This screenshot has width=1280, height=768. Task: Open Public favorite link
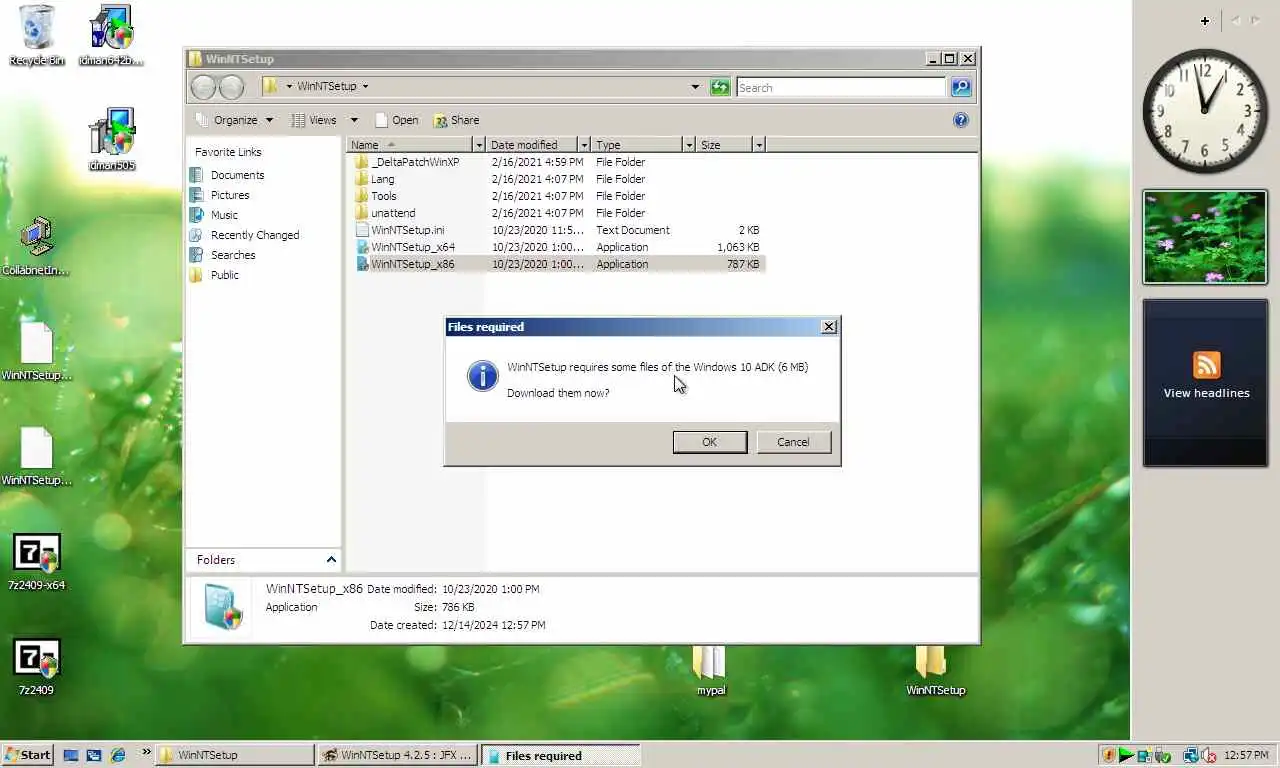(x=224, y=275)
